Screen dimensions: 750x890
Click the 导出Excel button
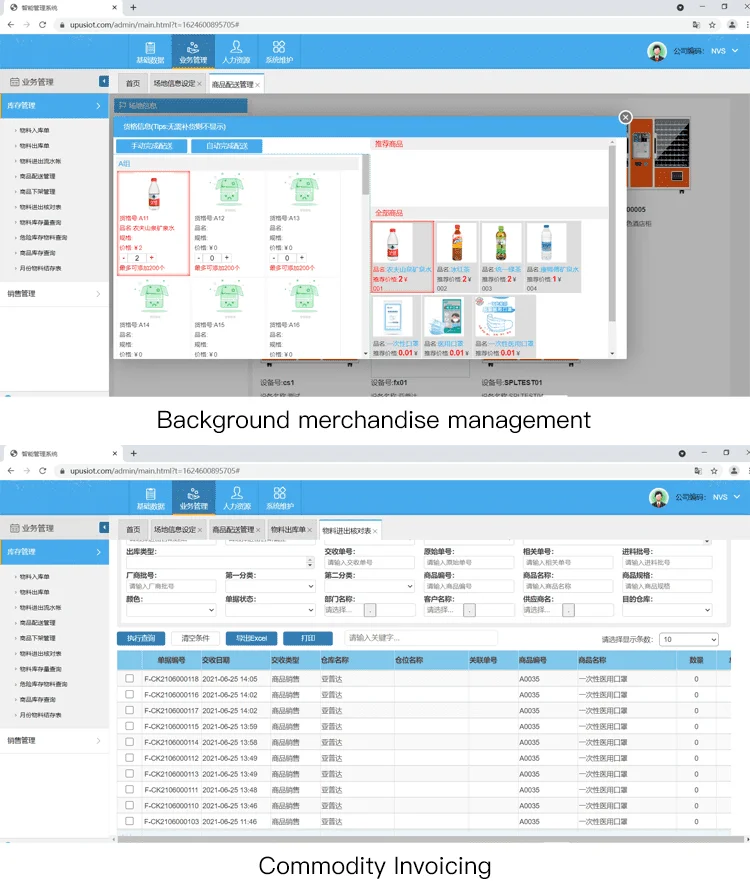click(250, 638)
